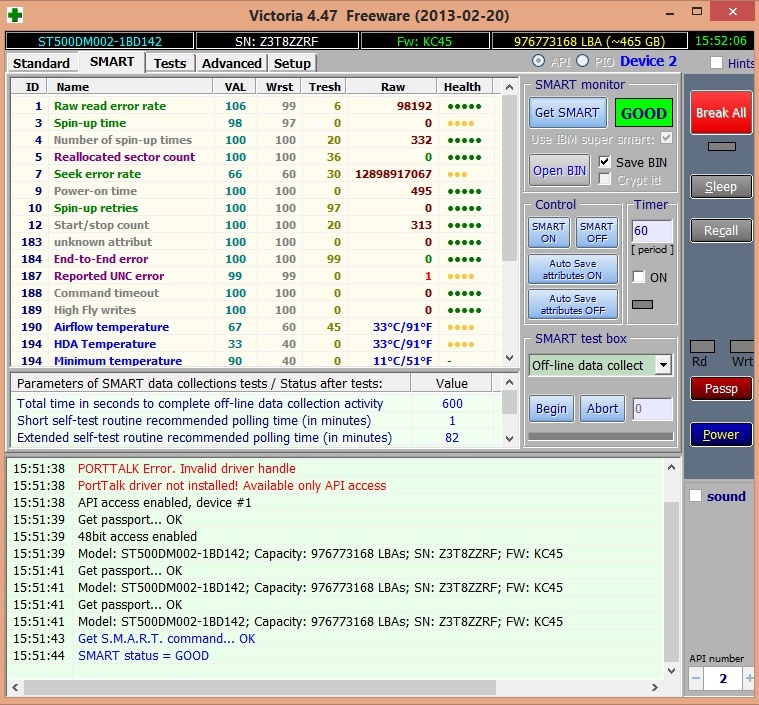Toggle the sound checkbox
759x705 pixels.
click(x=696, y=496)
